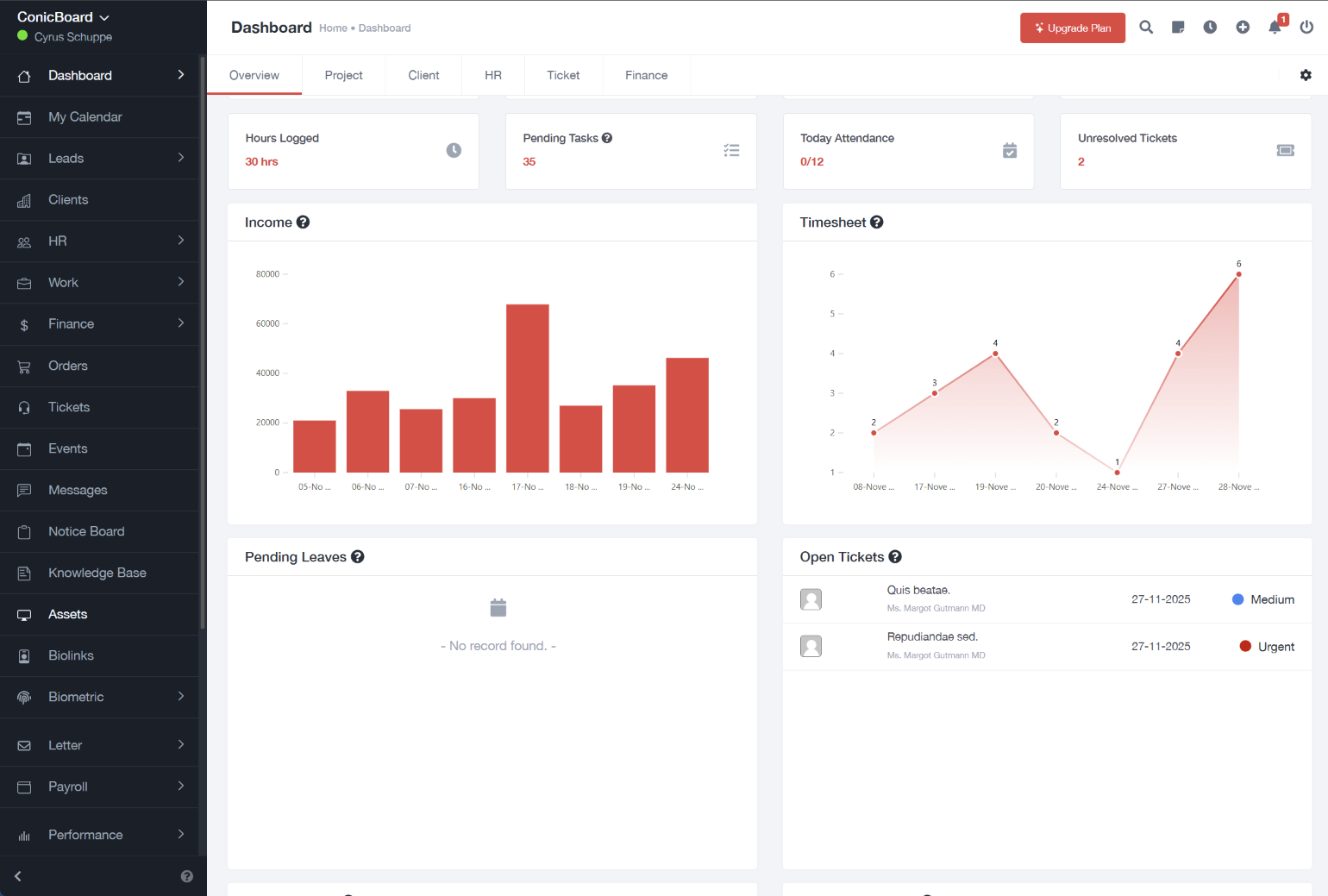Collapse sidebar with the left arrow
The image size is (1328, 896).
coord(18,876)
